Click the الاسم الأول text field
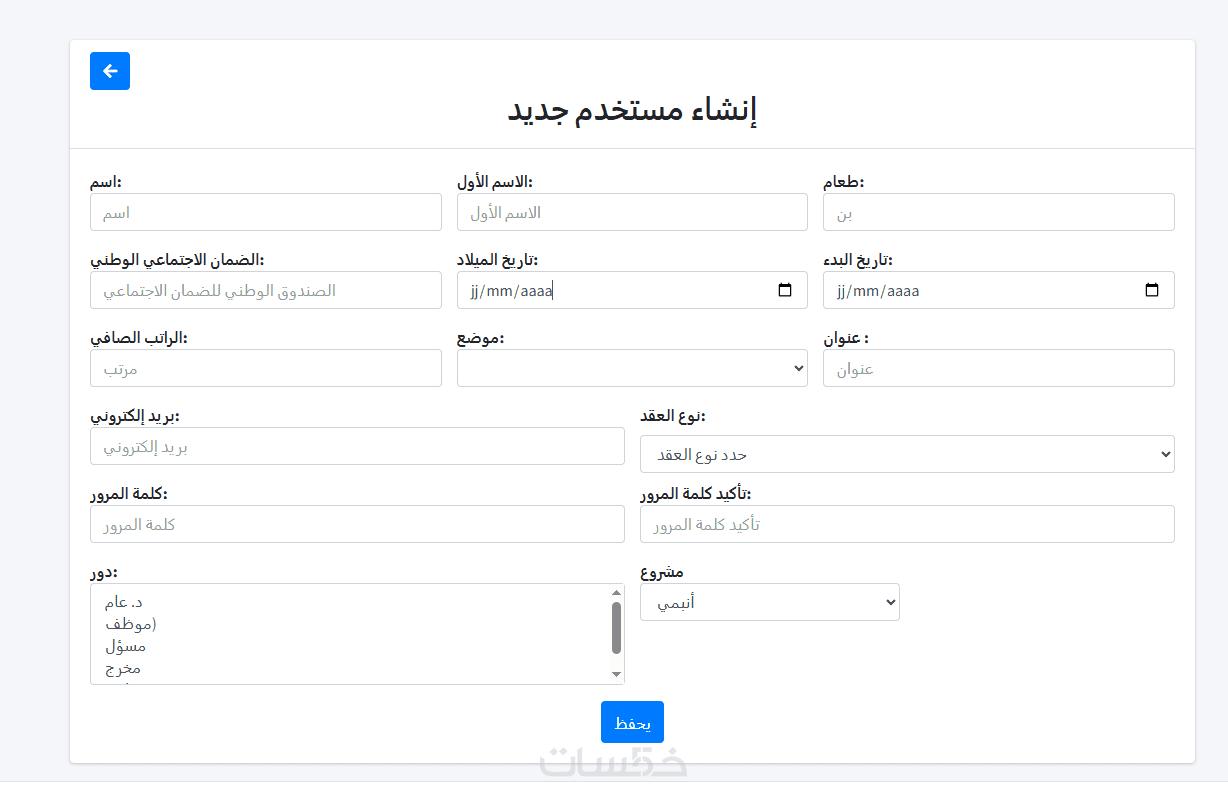 click(x=632, y=213)
